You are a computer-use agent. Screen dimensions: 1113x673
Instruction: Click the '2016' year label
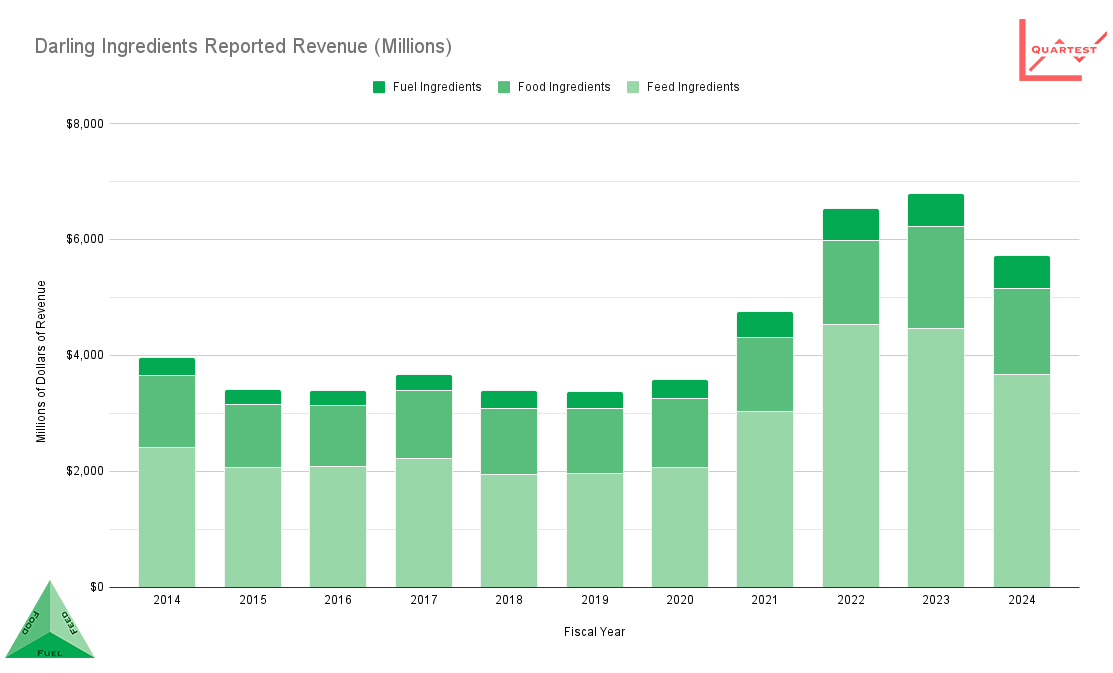(x=338, y=600)
